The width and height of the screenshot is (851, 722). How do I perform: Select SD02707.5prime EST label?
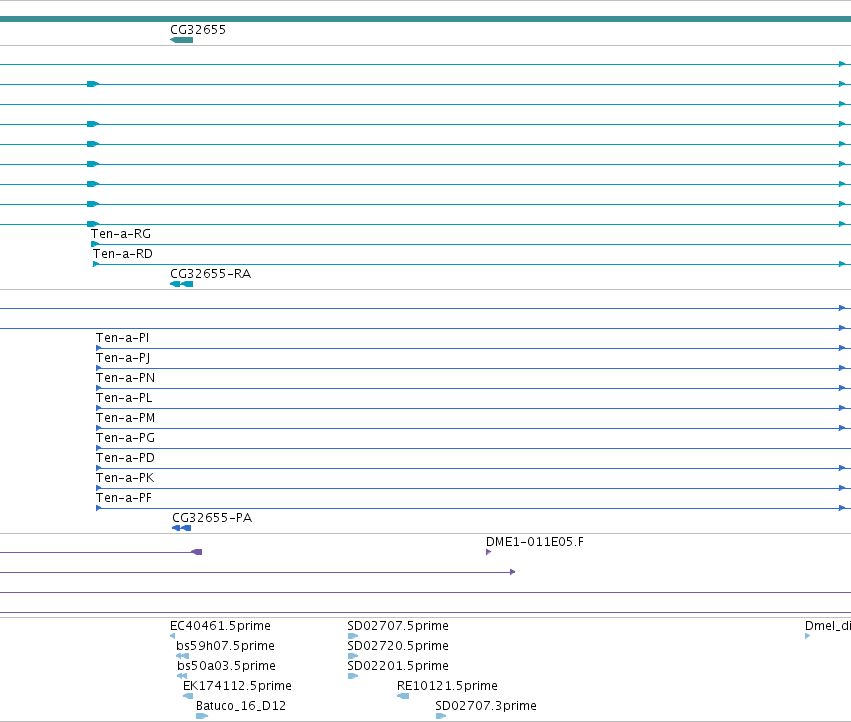coord(398,626)
